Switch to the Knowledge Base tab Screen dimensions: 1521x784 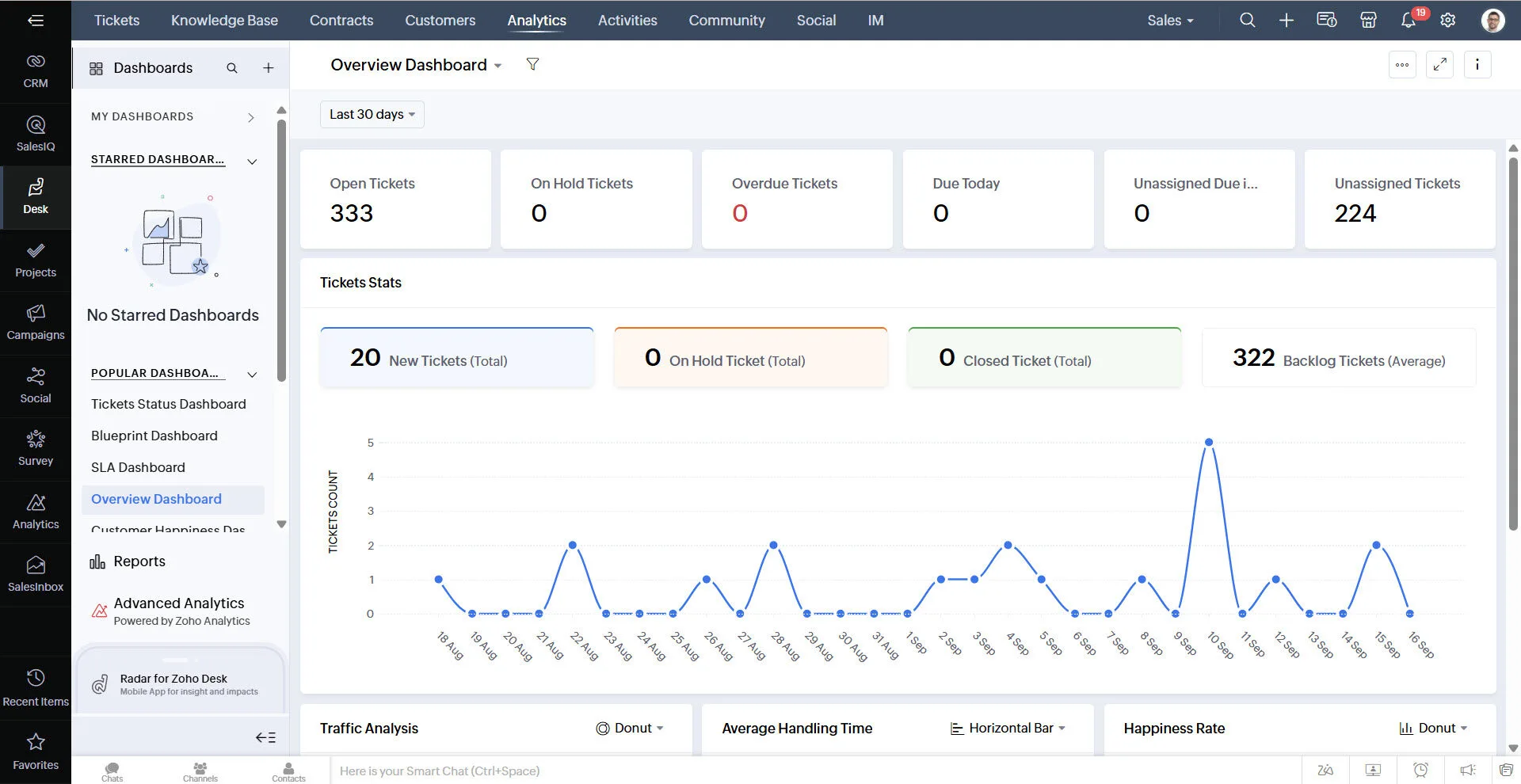pyautogui.click(x=224, y=21)
